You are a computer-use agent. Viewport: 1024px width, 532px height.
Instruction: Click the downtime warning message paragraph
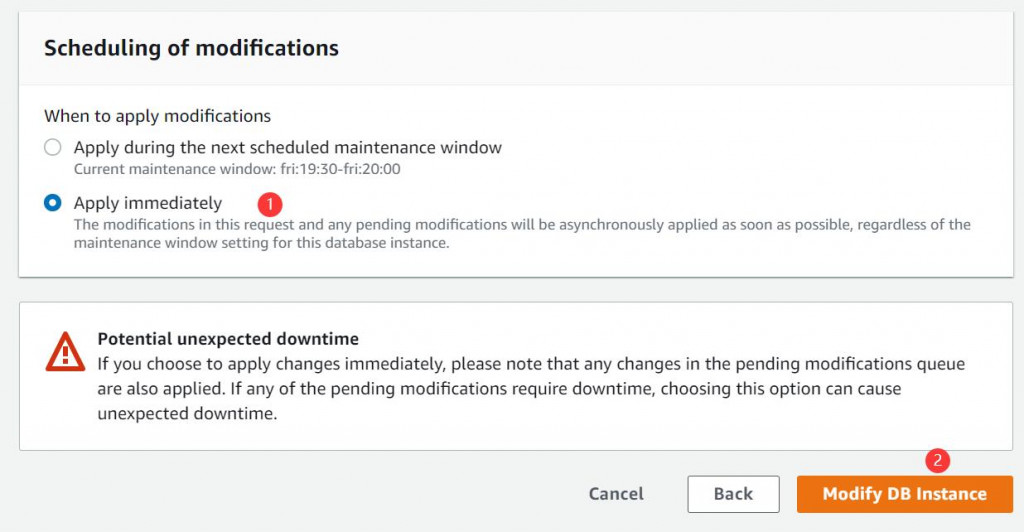point(531,388)
